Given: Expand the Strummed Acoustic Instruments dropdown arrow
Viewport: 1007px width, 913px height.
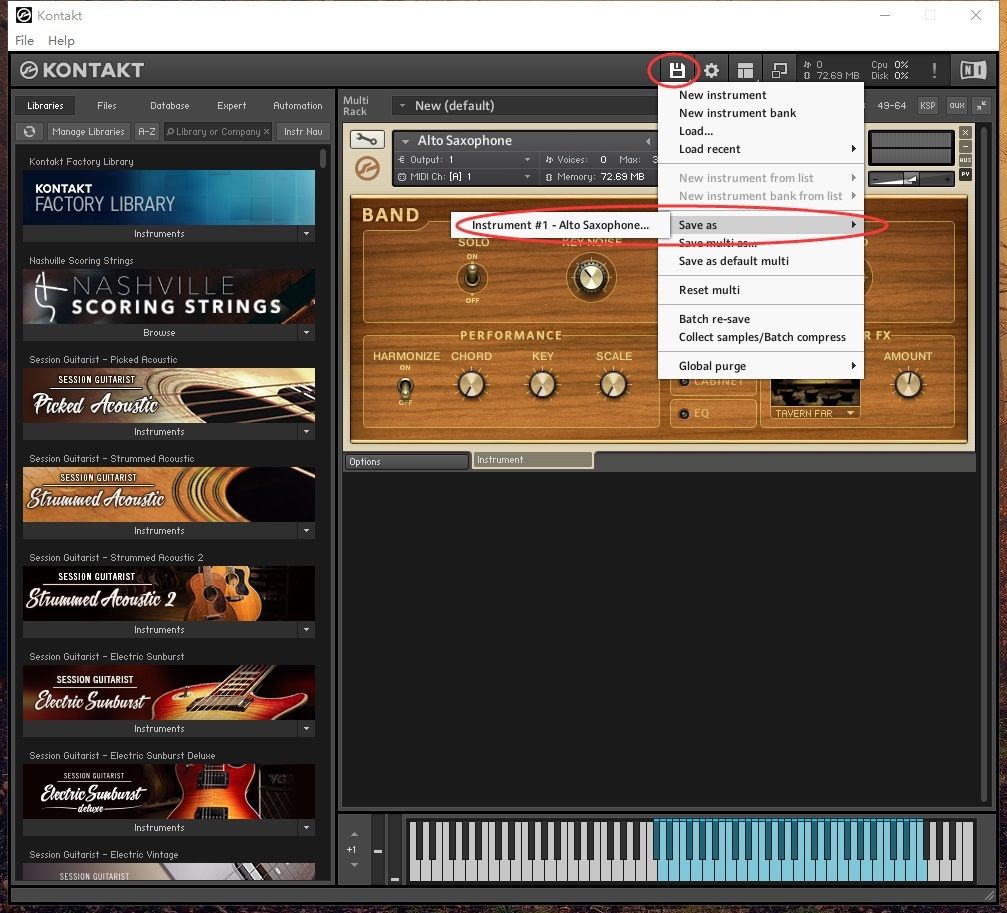Looking at the screenshot, I should coord(306,530).
